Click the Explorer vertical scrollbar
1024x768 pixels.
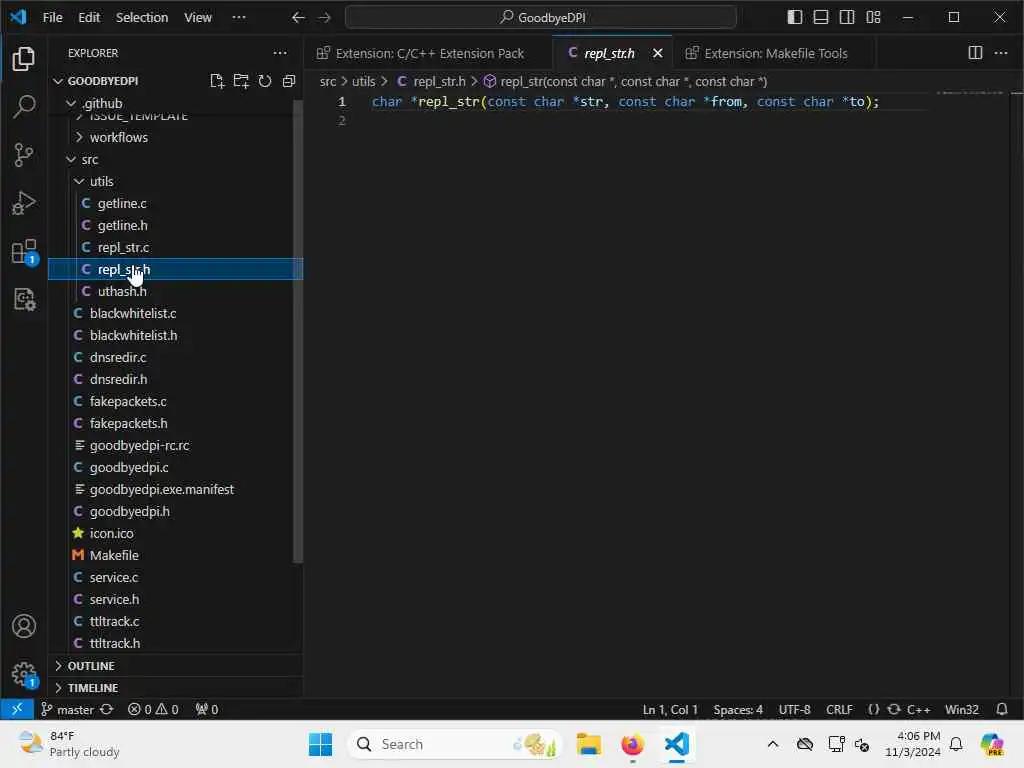click(298, 330)
